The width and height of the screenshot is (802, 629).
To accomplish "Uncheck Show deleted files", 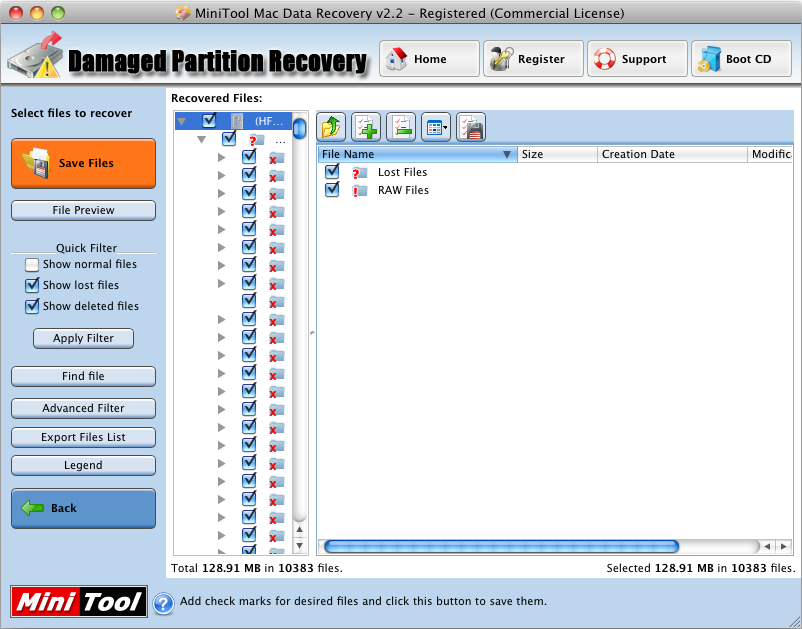I will coord(32,306).
